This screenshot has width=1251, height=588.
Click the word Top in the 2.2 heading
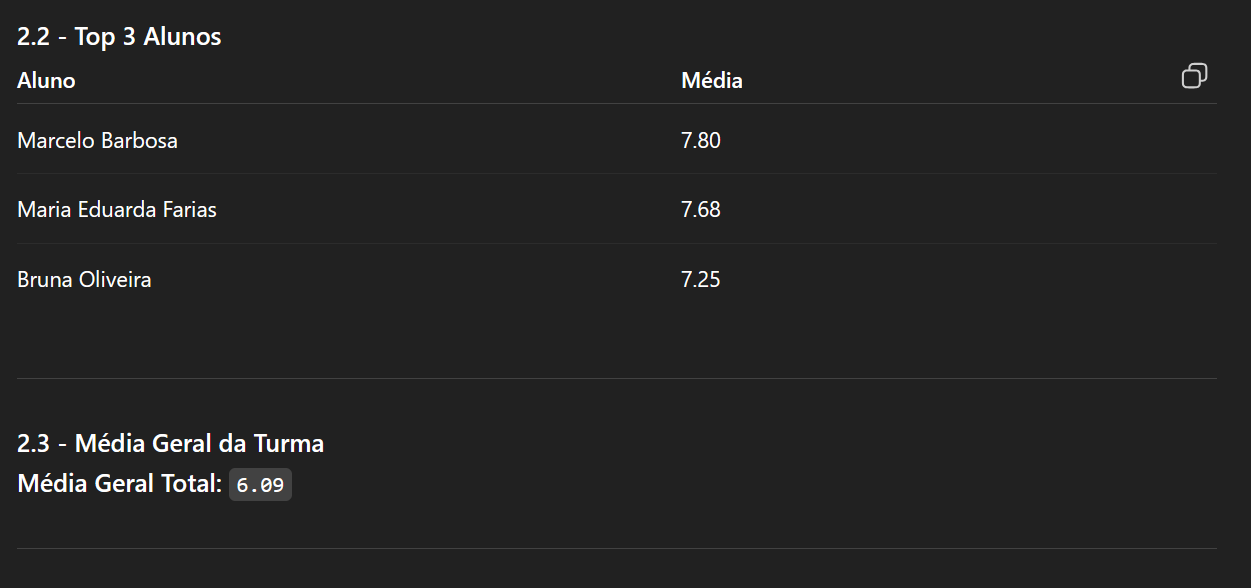pos(94,37)
